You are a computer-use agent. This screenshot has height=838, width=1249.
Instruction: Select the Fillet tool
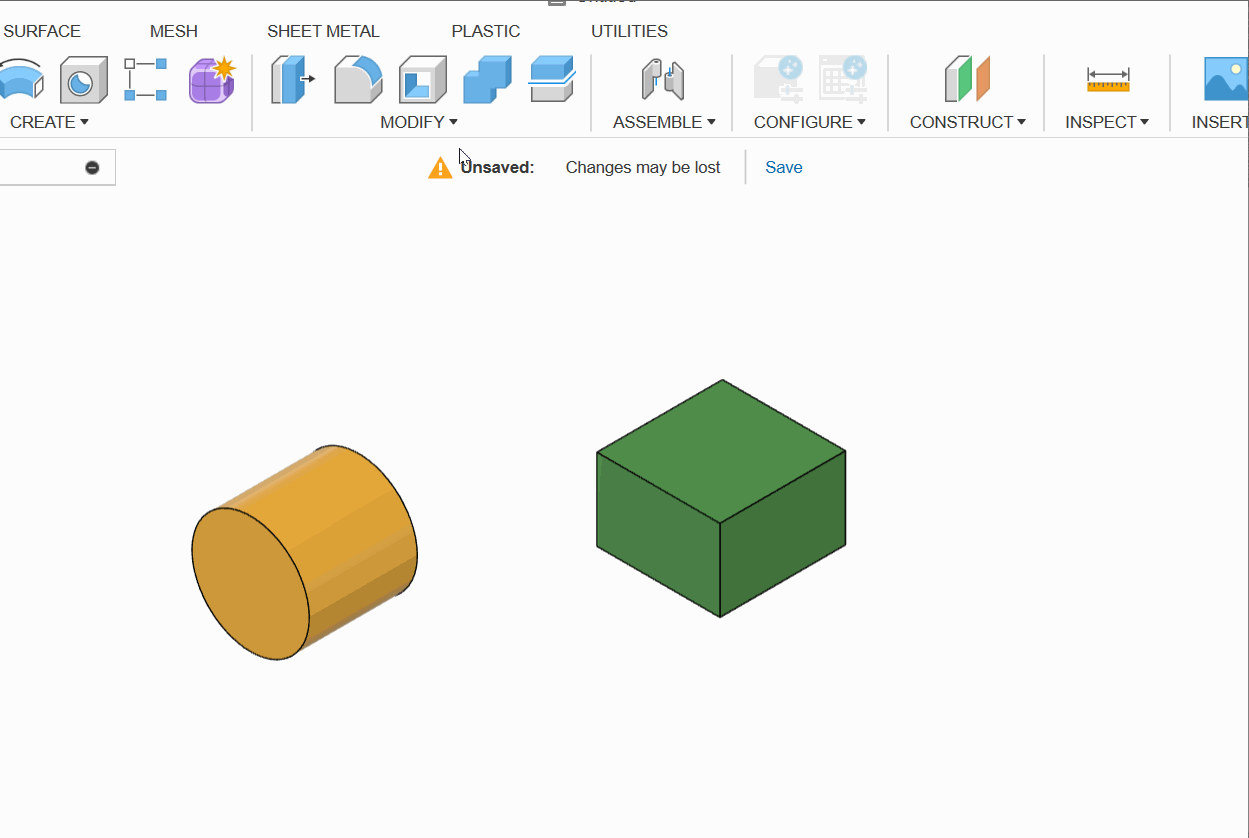pos(358,80)
